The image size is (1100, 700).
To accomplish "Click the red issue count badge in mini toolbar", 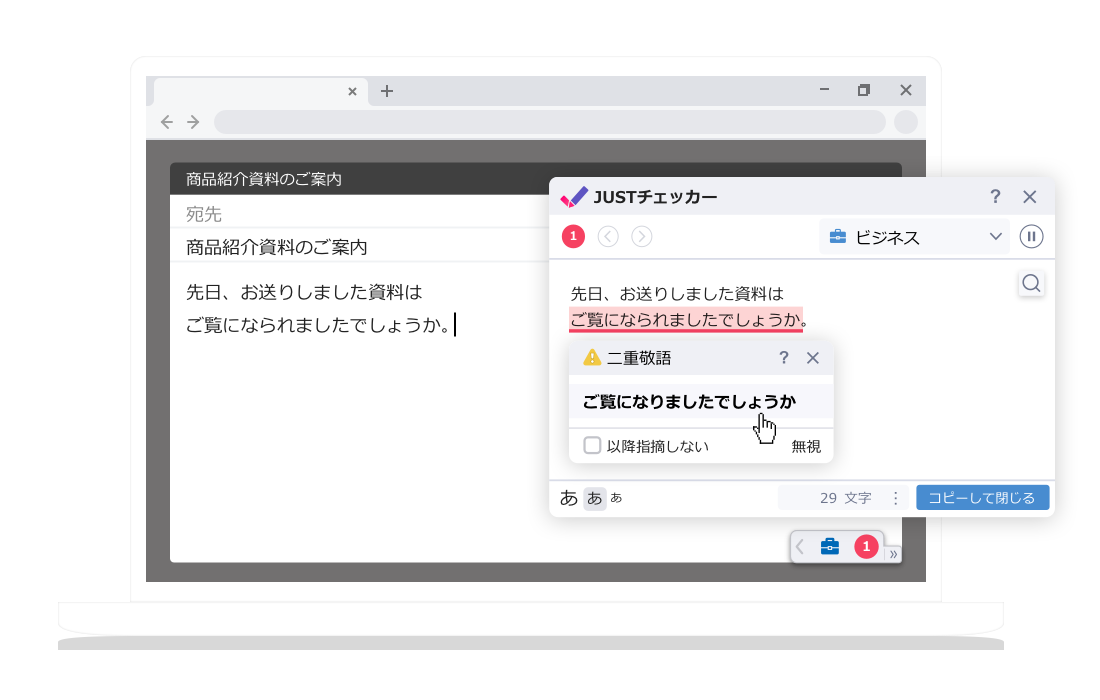I will coord(866,547).
